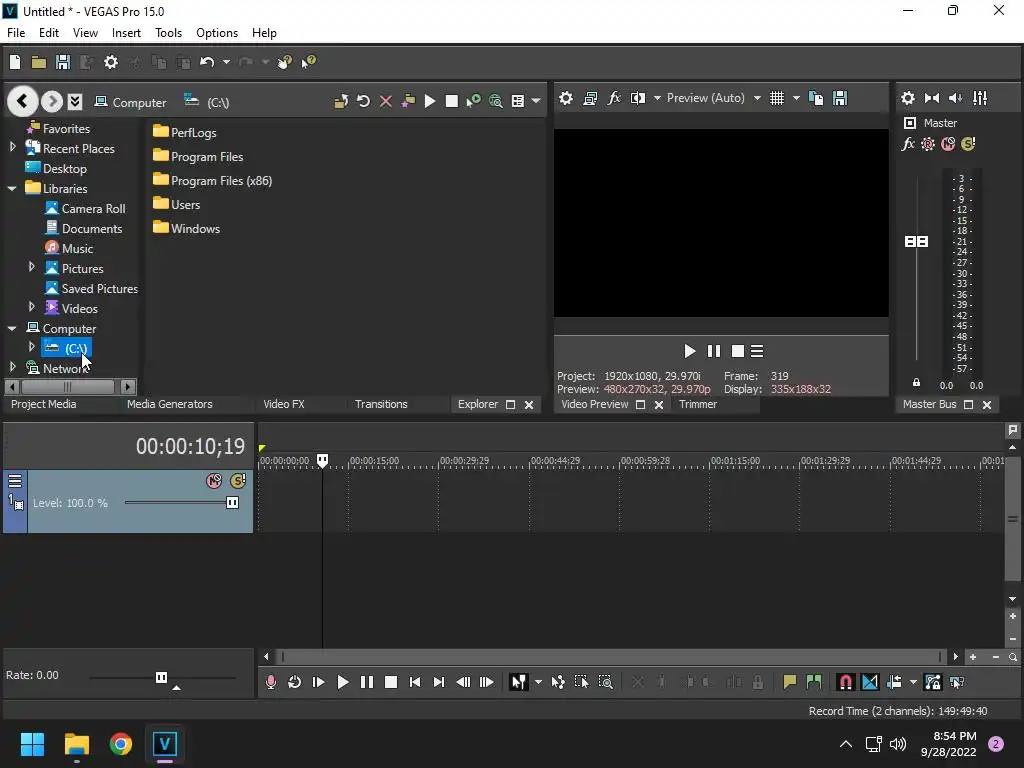Select the Camera Roll library

tap(86, 208)
